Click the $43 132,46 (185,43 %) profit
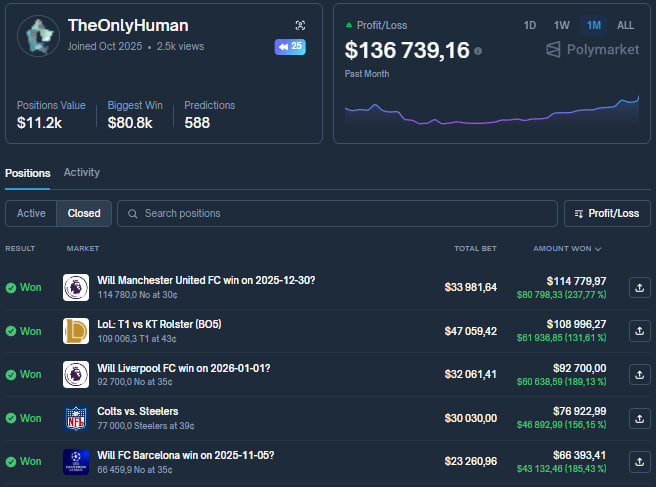Viewport: 656px width, 487px height. pyautogui.click(x=561, y=469)
